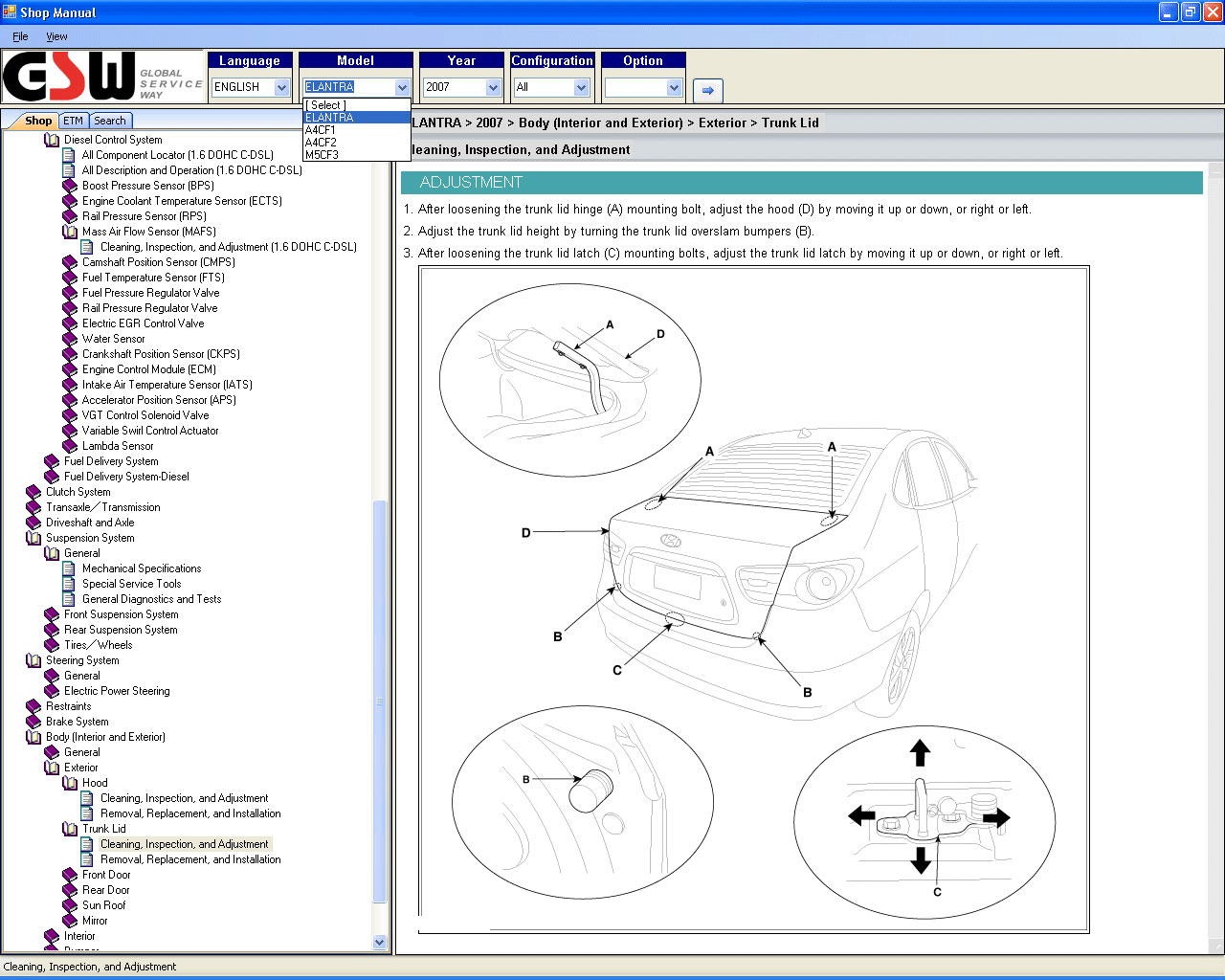Select Water Sensor in the tree
Image resolution: width=1225 pixels, height=980 pixels.
113,339
